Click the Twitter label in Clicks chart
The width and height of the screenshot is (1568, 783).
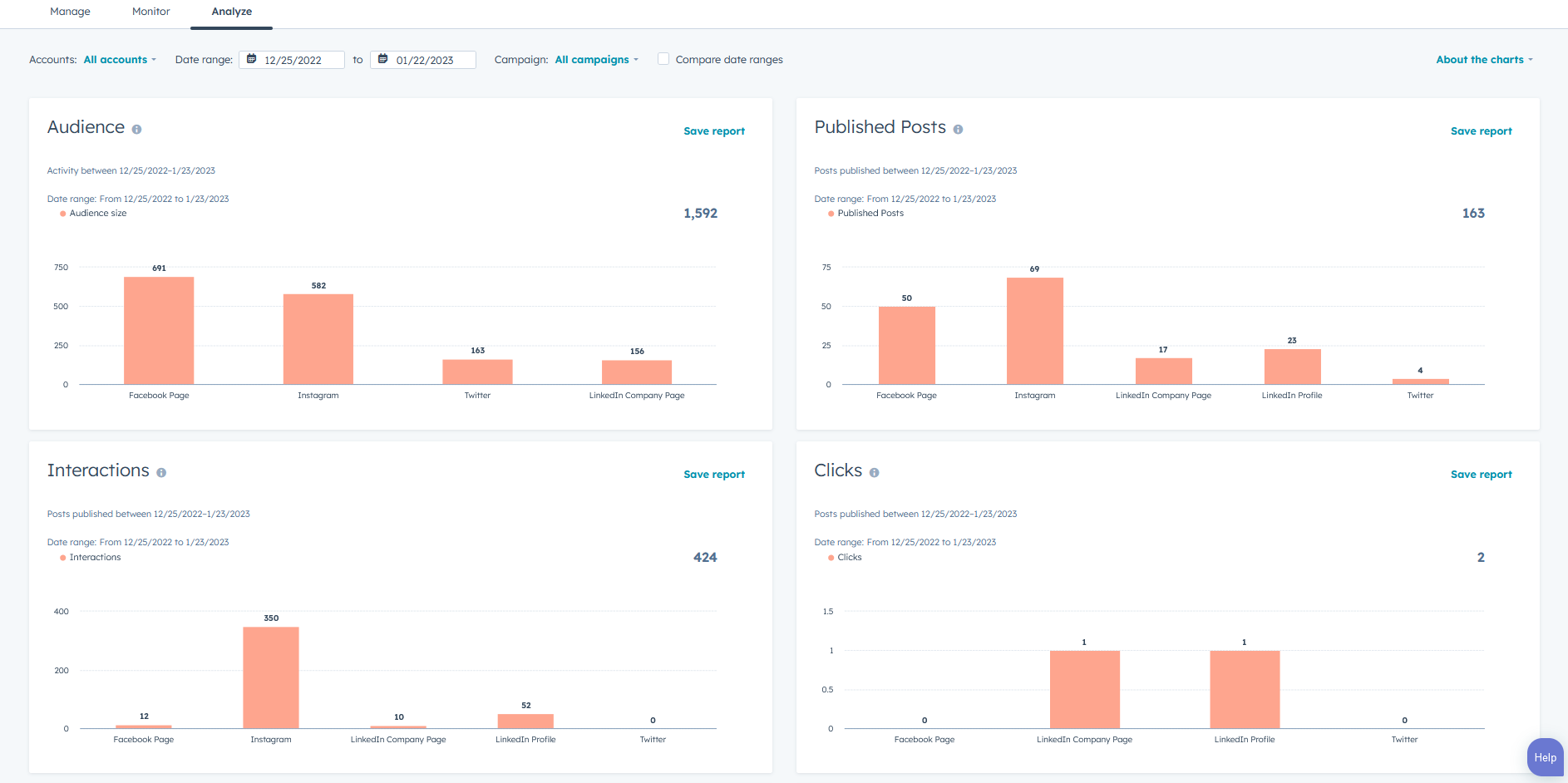pyautogui.click(x=1404, y=740)
